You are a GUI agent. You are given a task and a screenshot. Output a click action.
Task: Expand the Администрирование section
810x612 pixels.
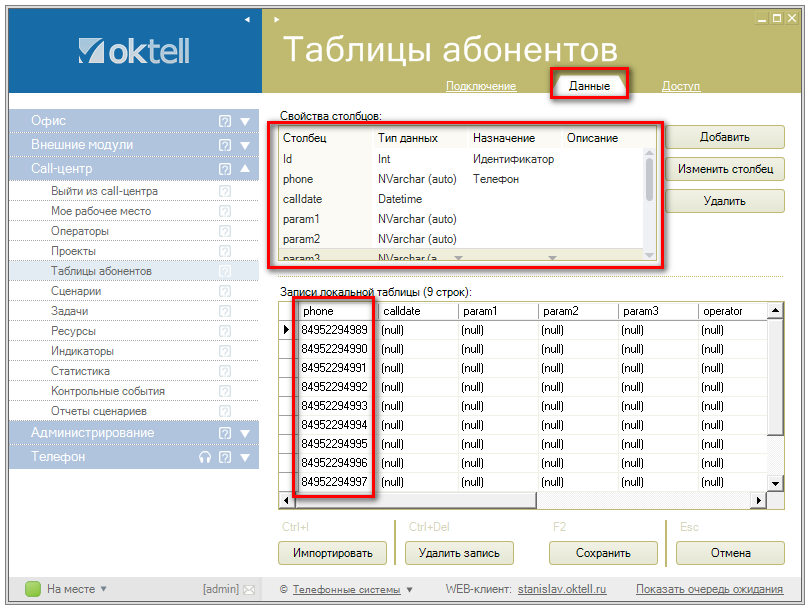pyautogui.click(x=245, y=433)
